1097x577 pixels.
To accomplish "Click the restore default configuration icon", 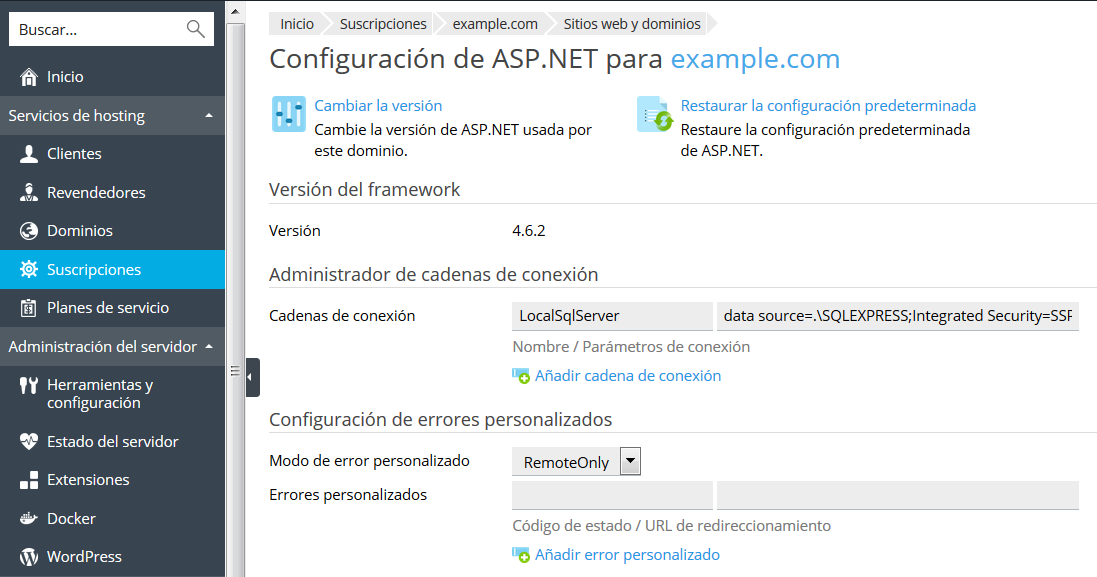I will click(655, 115).
